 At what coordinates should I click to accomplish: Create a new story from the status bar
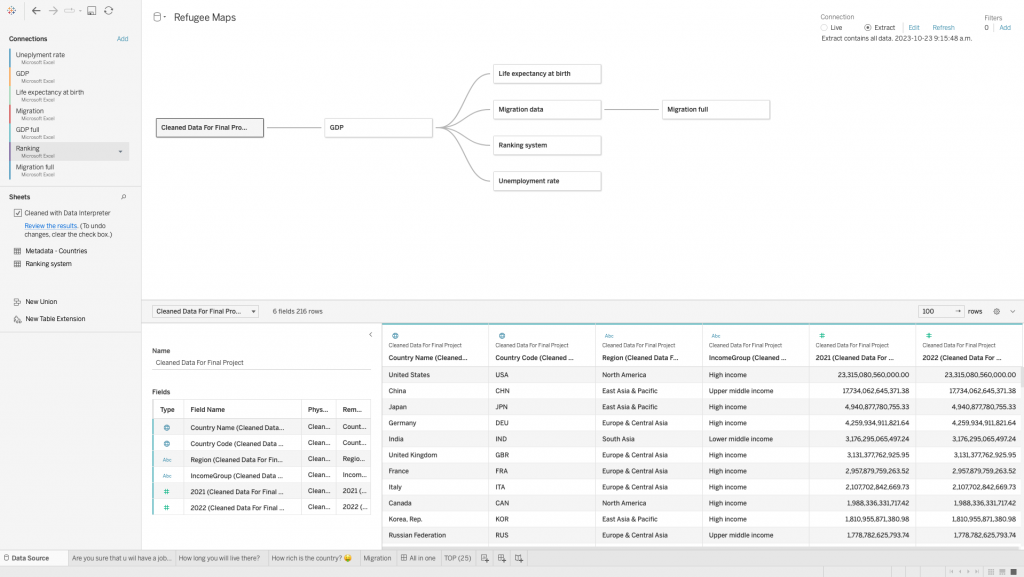[x=518, y=559]
